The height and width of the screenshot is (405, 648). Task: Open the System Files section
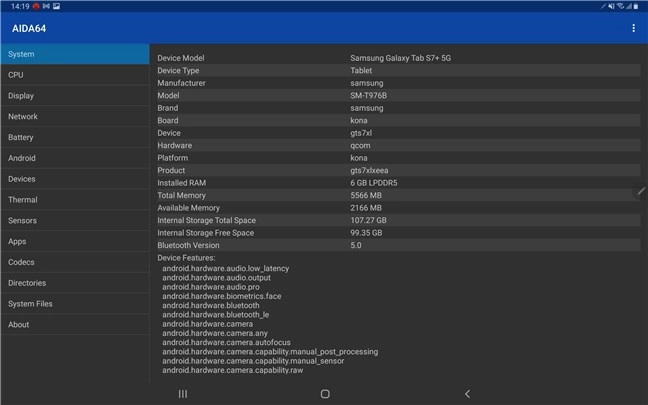(75, 304)
